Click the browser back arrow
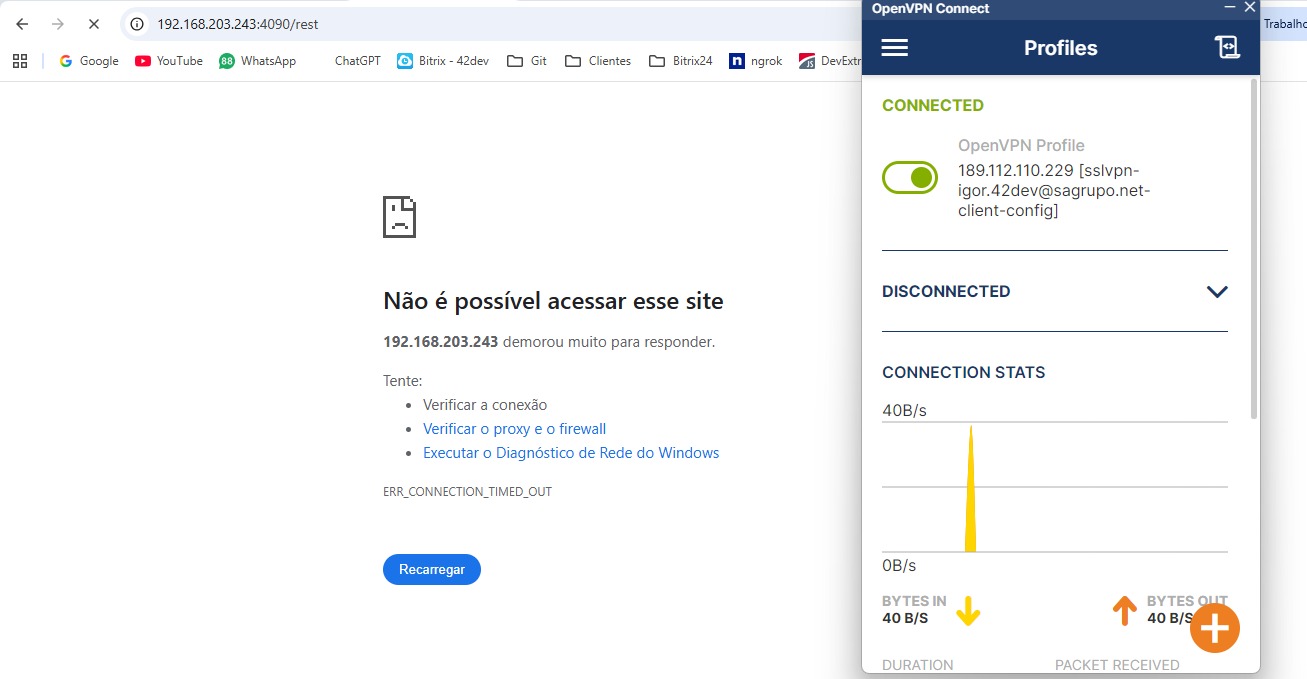This screenshot has height=679, width=1307. click(x=22, y=24)
